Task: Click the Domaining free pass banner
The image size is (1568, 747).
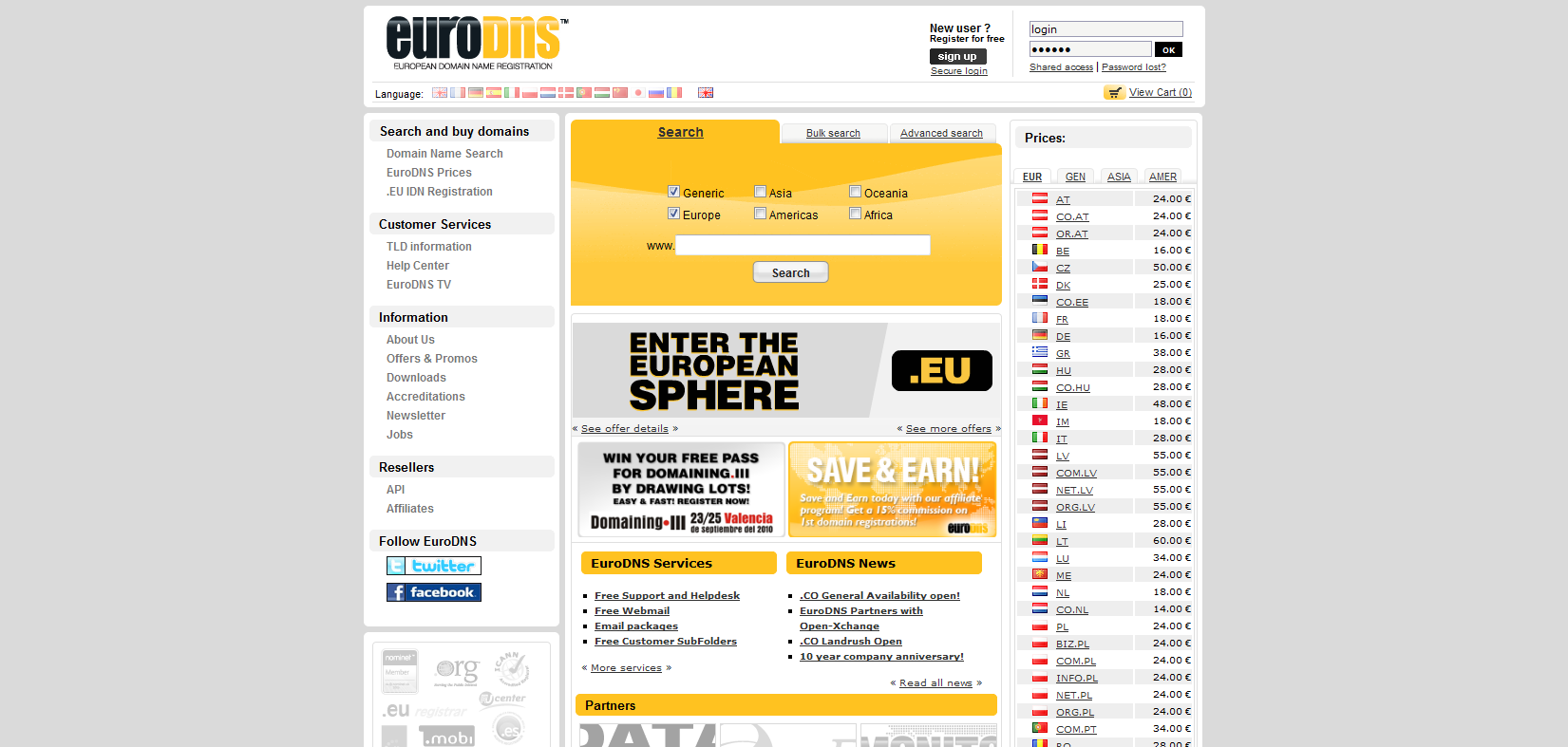Action: (x=681, y=490)
